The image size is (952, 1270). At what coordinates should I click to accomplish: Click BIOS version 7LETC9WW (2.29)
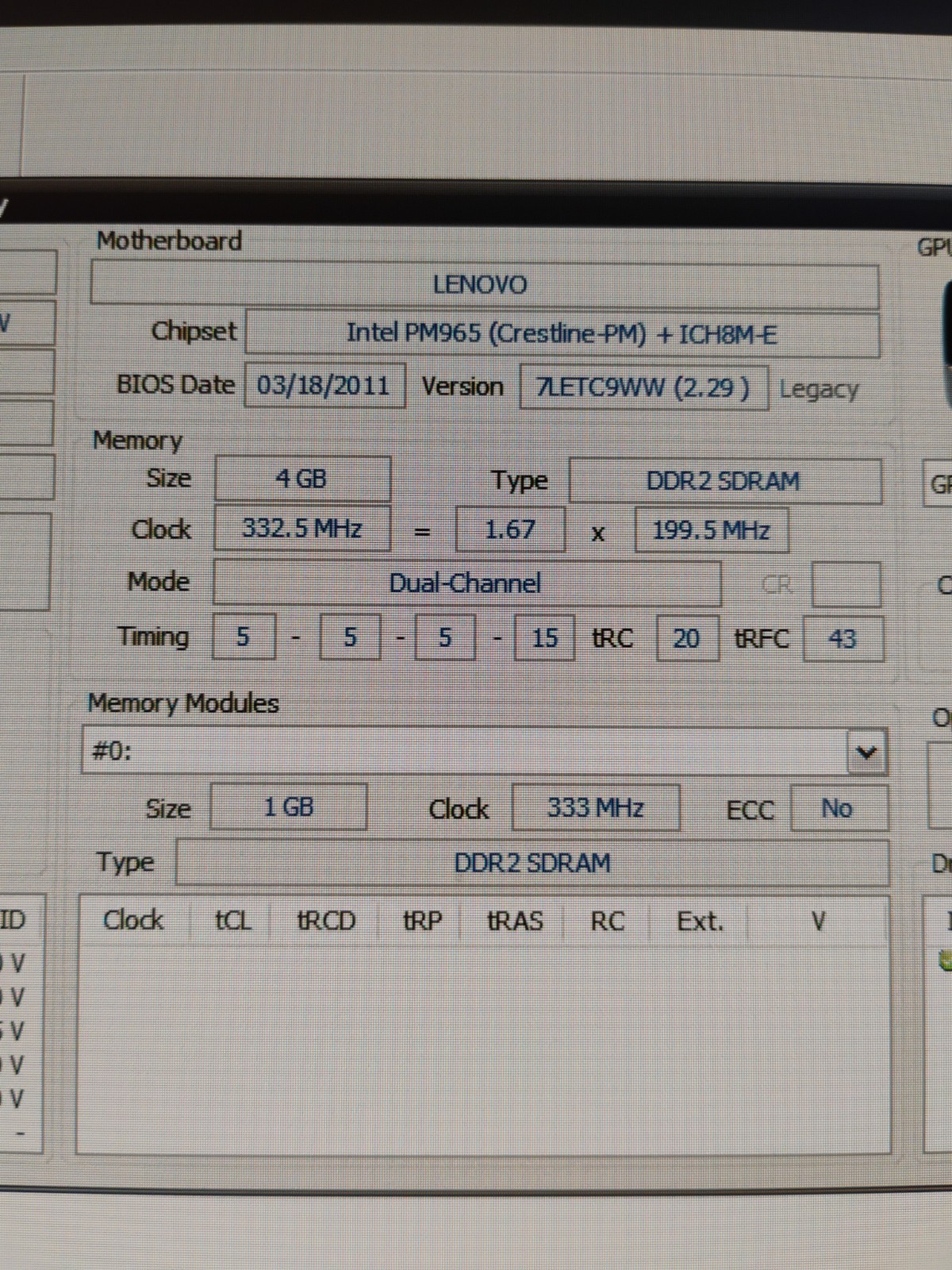coord(643,387)
